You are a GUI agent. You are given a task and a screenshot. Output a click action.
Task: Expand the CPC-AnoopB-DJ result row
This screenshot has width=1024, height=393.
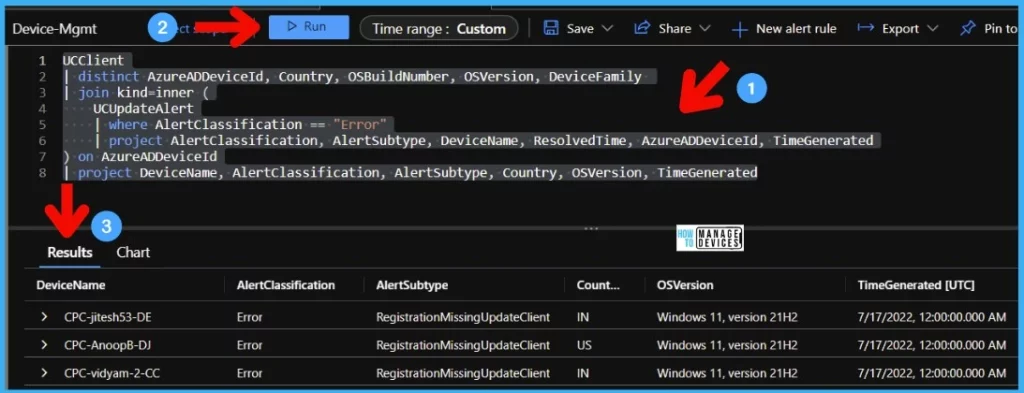click(44, 345)
